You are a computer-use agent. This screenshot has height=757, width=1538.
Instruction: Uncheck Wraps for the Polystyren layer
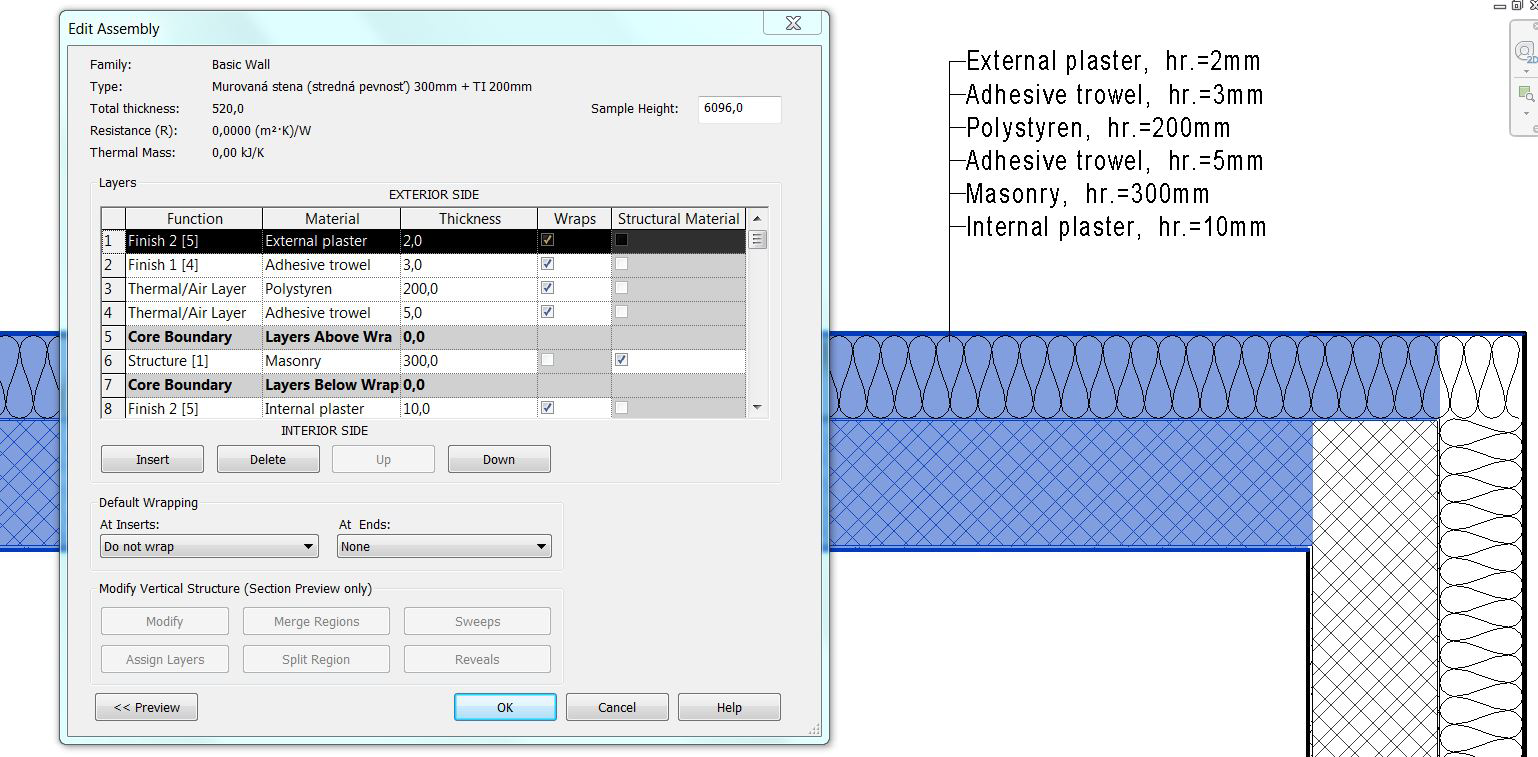[x=547, y=287]
